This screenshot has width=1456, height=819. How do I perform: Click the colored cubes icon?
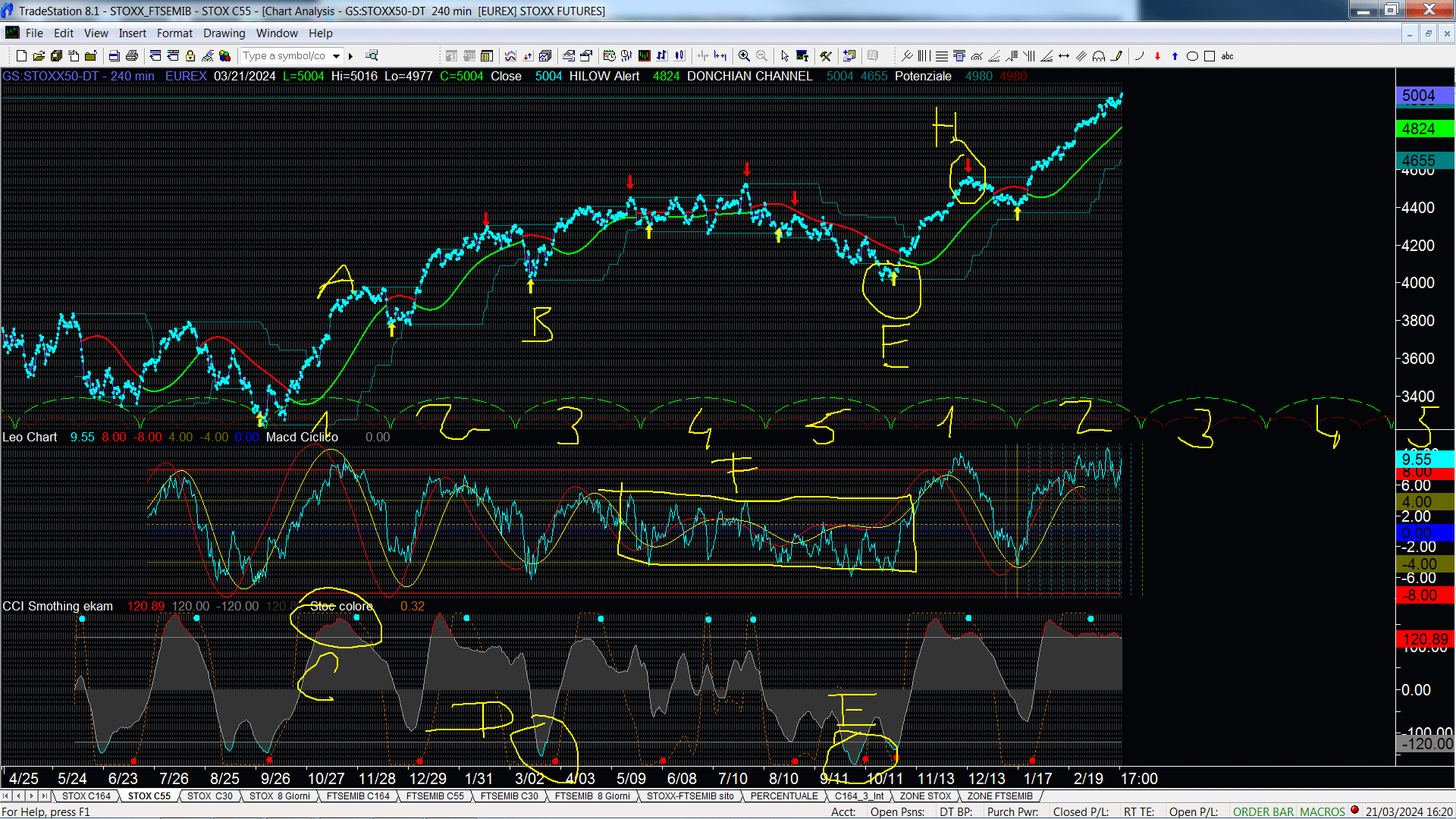224,55
